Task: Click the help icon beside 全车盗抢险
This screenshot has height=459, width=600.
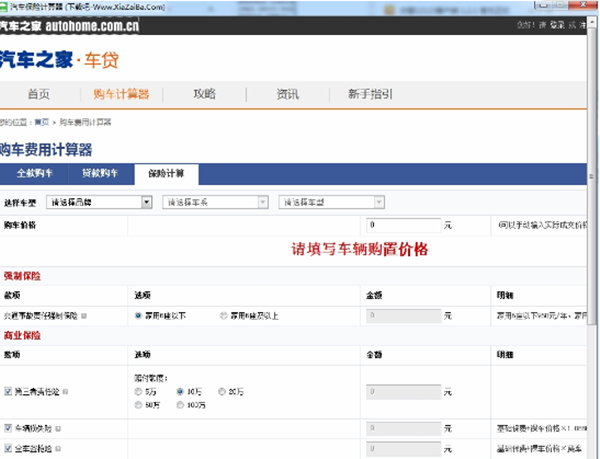Action: 58,449
